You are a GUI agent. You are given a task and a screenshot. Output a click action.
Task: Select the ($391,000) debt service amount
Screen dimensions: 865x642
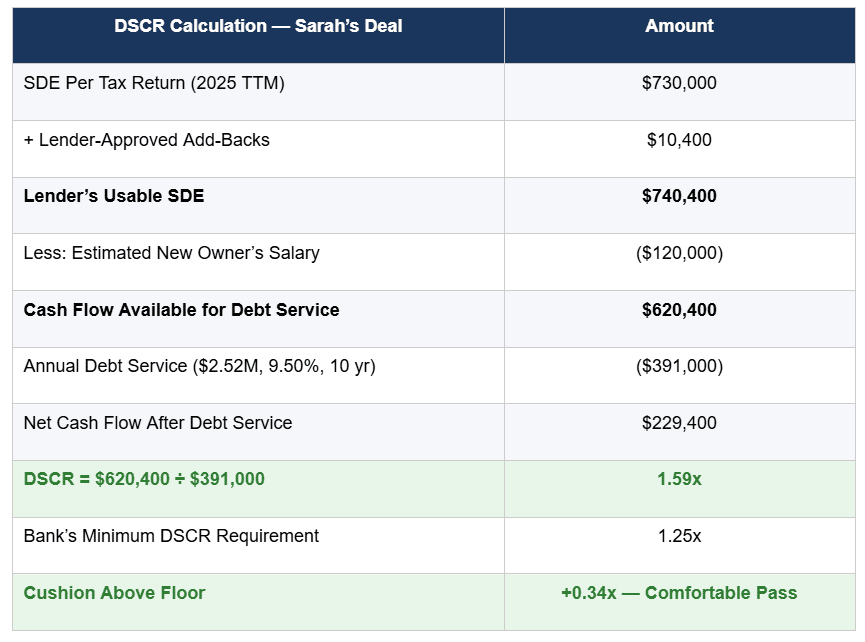pos(679,366)
